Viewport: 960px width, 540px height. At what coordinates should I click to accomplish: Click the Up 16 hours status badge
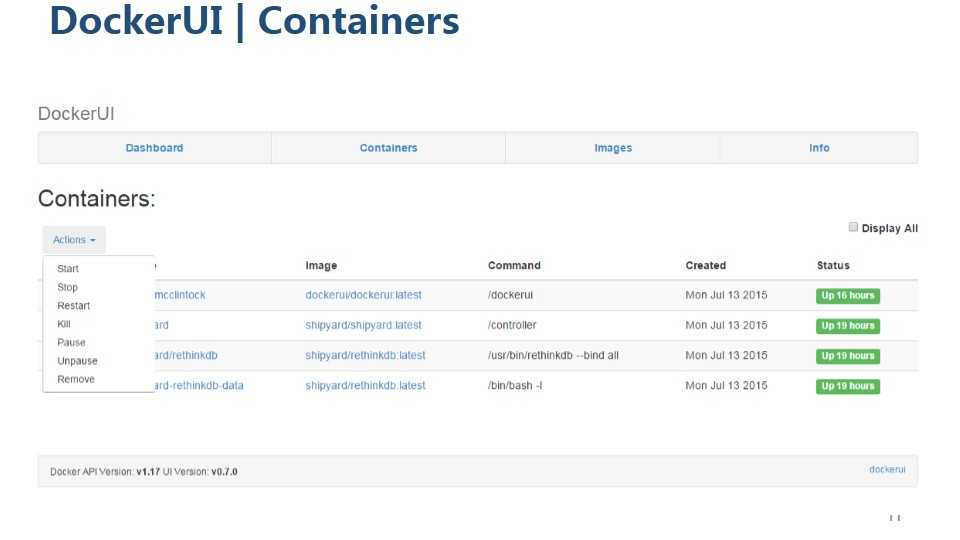pos(848,296)
